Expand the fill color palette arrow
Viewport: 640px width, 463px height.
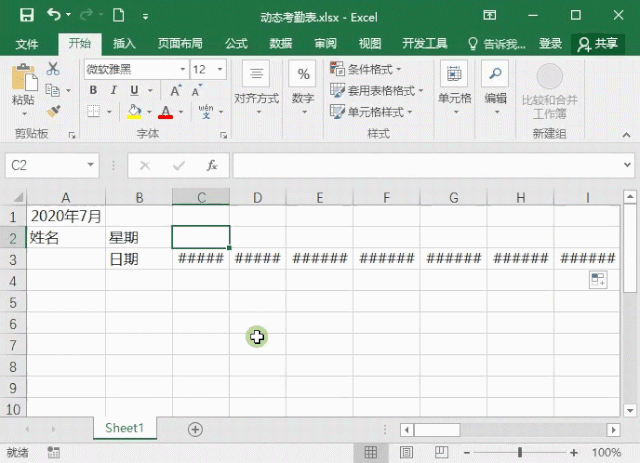point(149,111)
